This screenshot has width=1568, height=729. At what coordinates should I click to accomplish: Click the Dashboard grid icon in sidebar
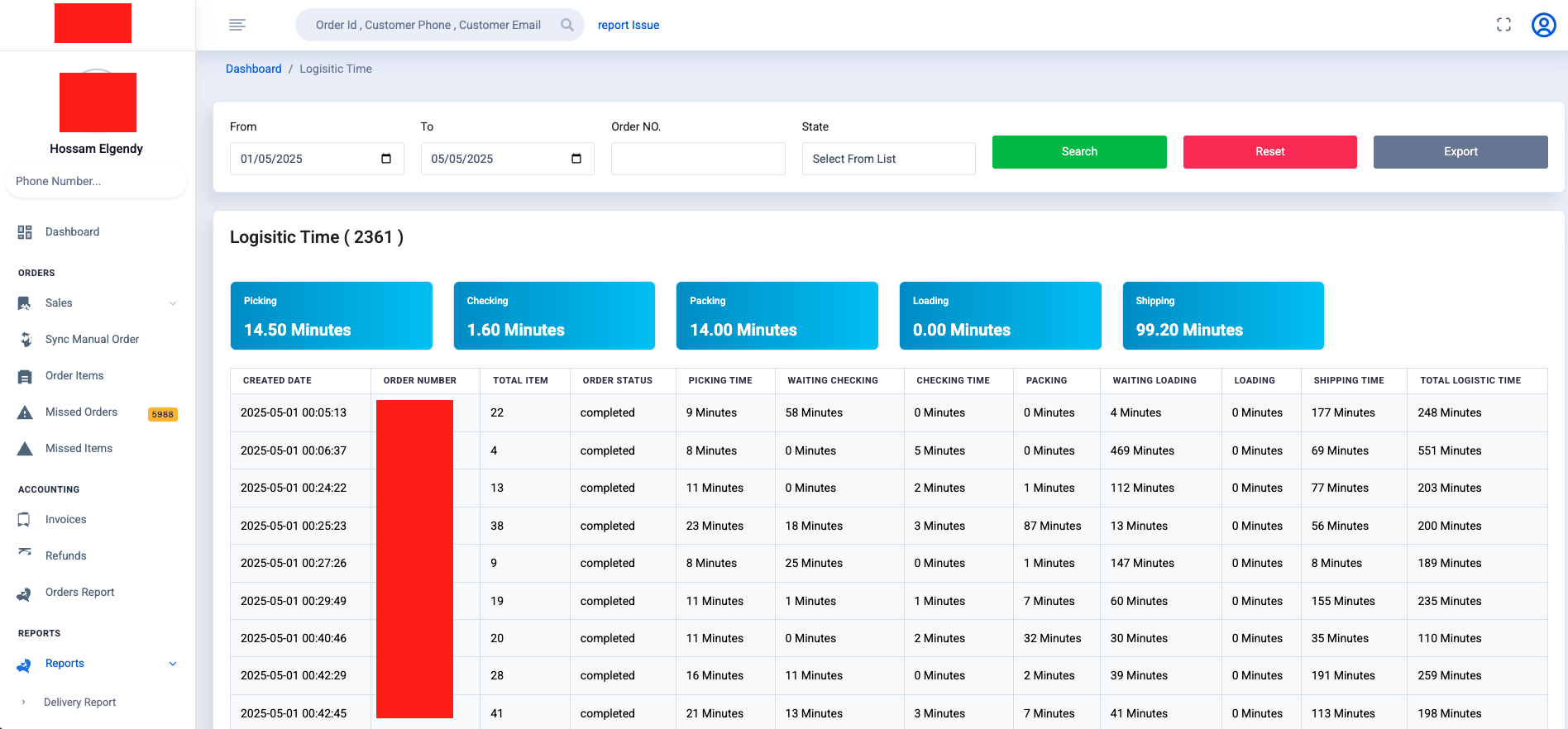tap(25, 232)
